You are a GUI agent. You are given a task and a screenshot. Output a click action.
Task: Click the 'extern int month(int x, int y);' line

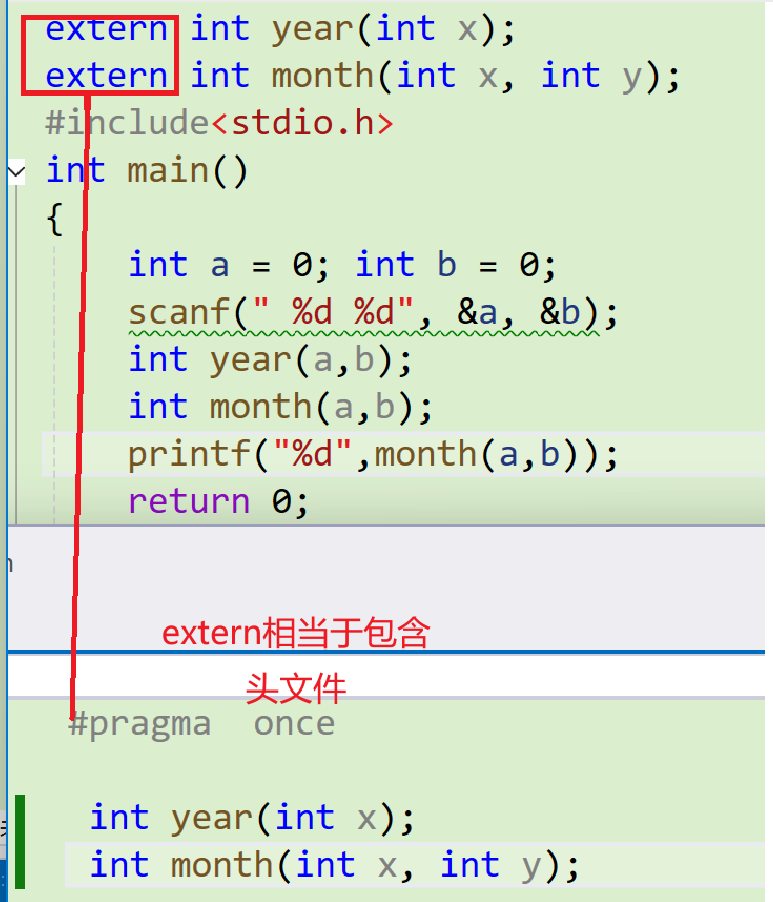362,77
